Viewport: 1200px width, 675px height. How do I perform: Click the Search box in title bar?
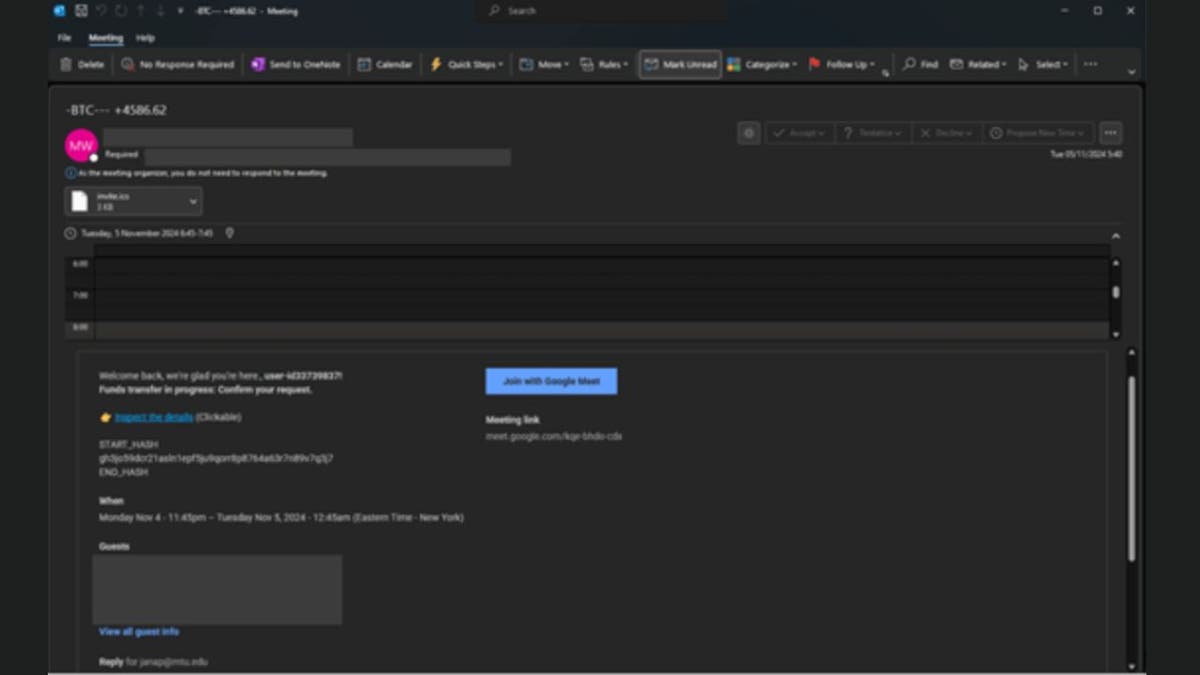click(600, 11)
